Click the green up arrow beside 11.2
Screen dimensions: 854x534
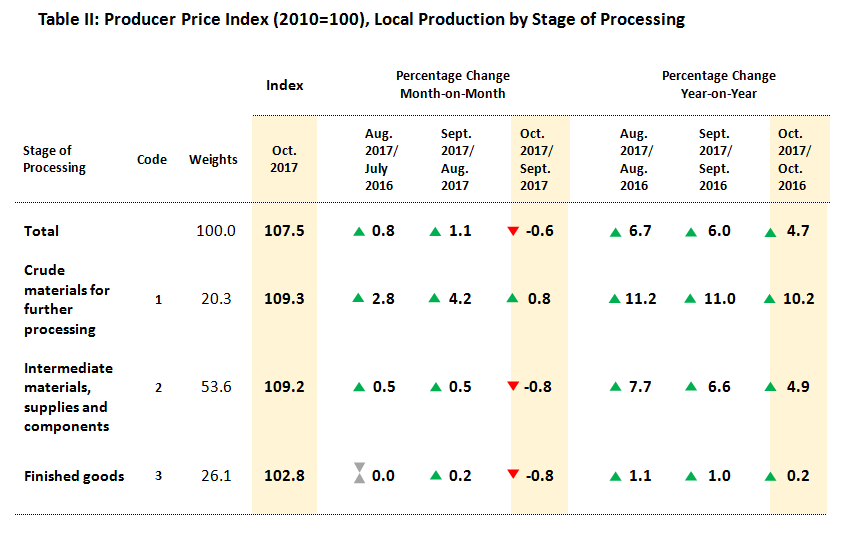coord(616,299)
